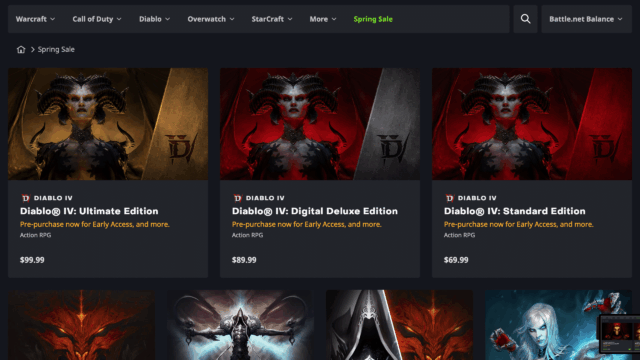Click Spring Sale breadcrumb text
This screenshot has width=640, height=360.
[56, 49]
